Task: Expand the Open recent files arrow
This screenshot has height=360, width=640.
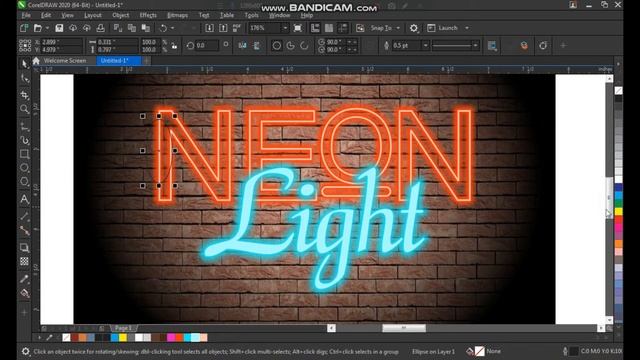Action: (x=47, y=28)
